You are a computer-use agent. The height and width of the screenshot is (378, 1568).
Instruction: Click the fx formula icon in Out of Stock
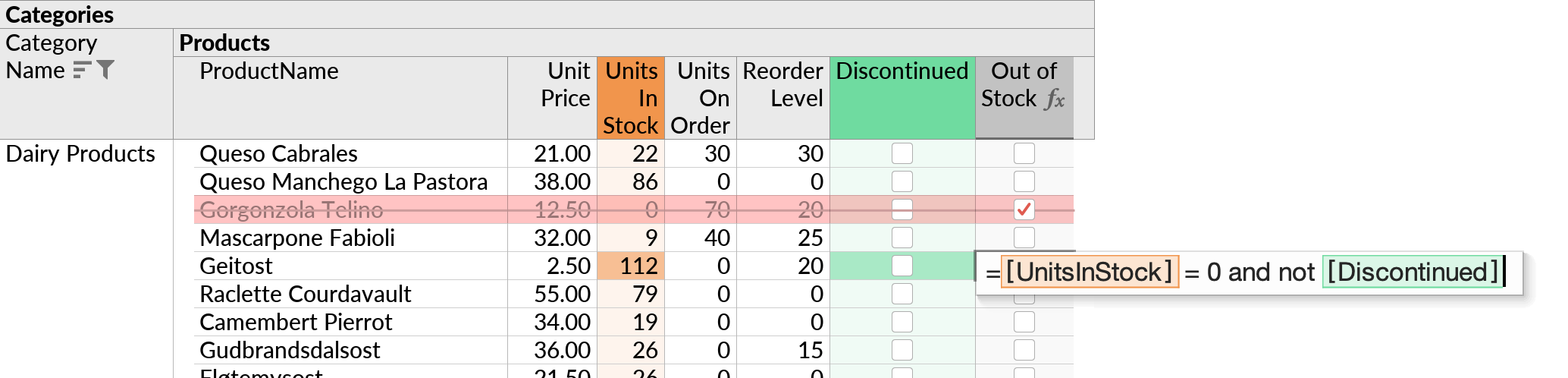1055,99
